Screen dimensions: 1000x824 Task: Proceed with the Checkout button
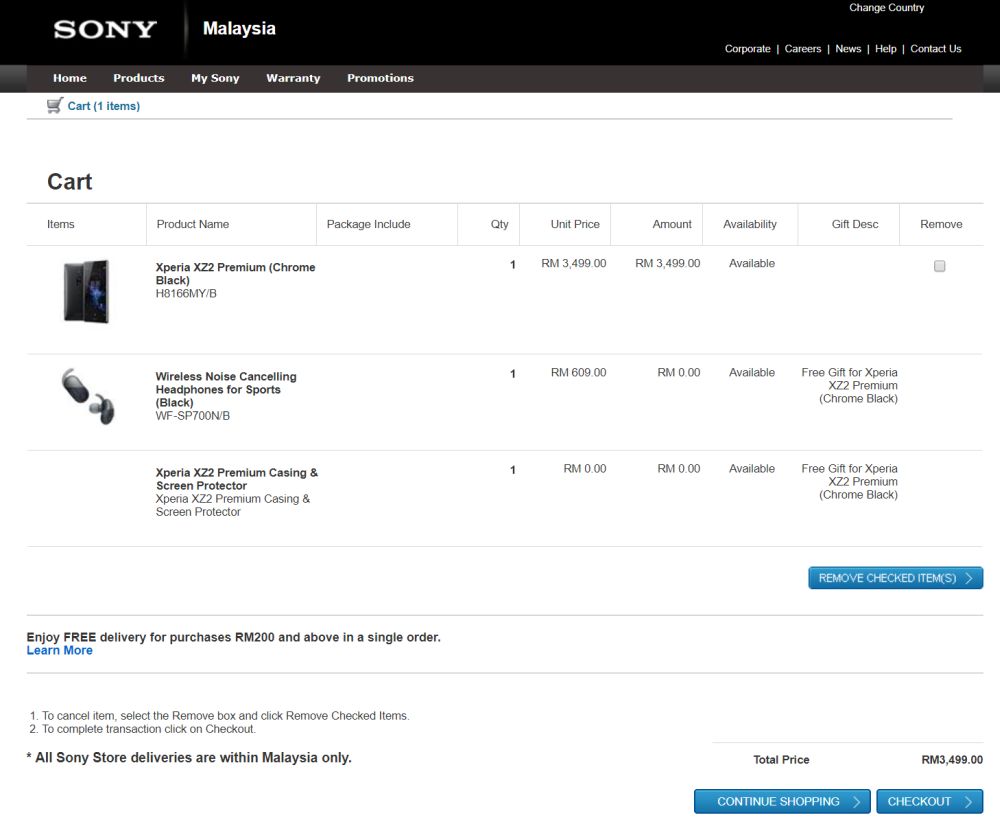coord(929,801)
